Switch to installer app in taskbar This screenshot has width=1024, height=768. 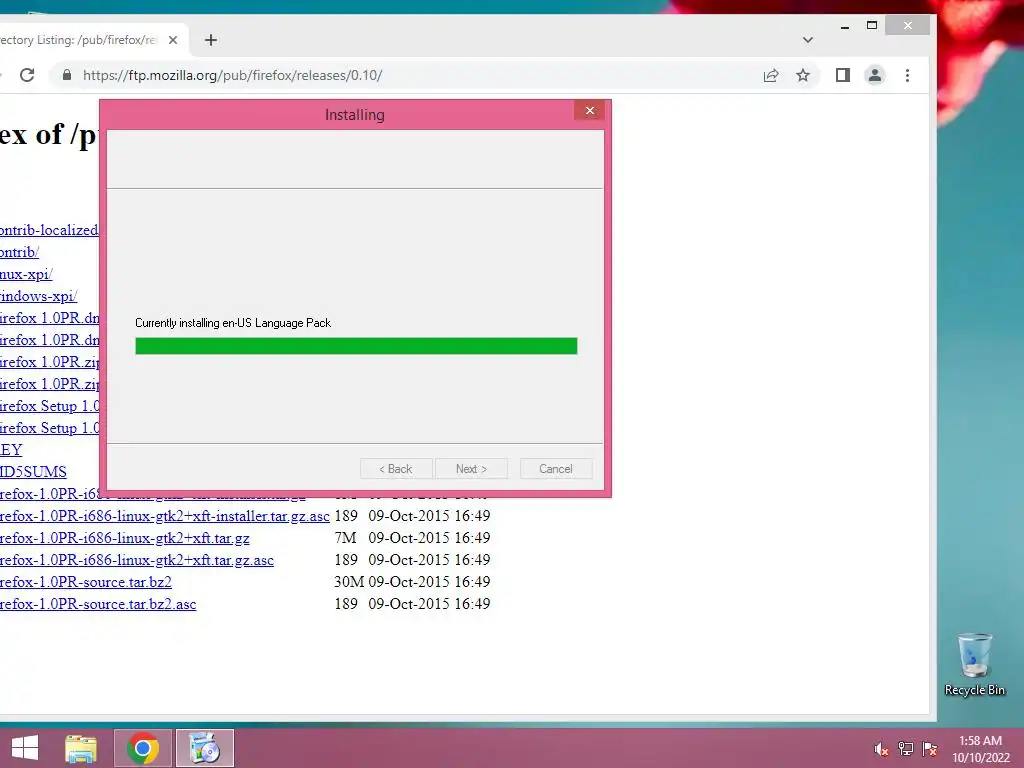click(x=204, y=748)
